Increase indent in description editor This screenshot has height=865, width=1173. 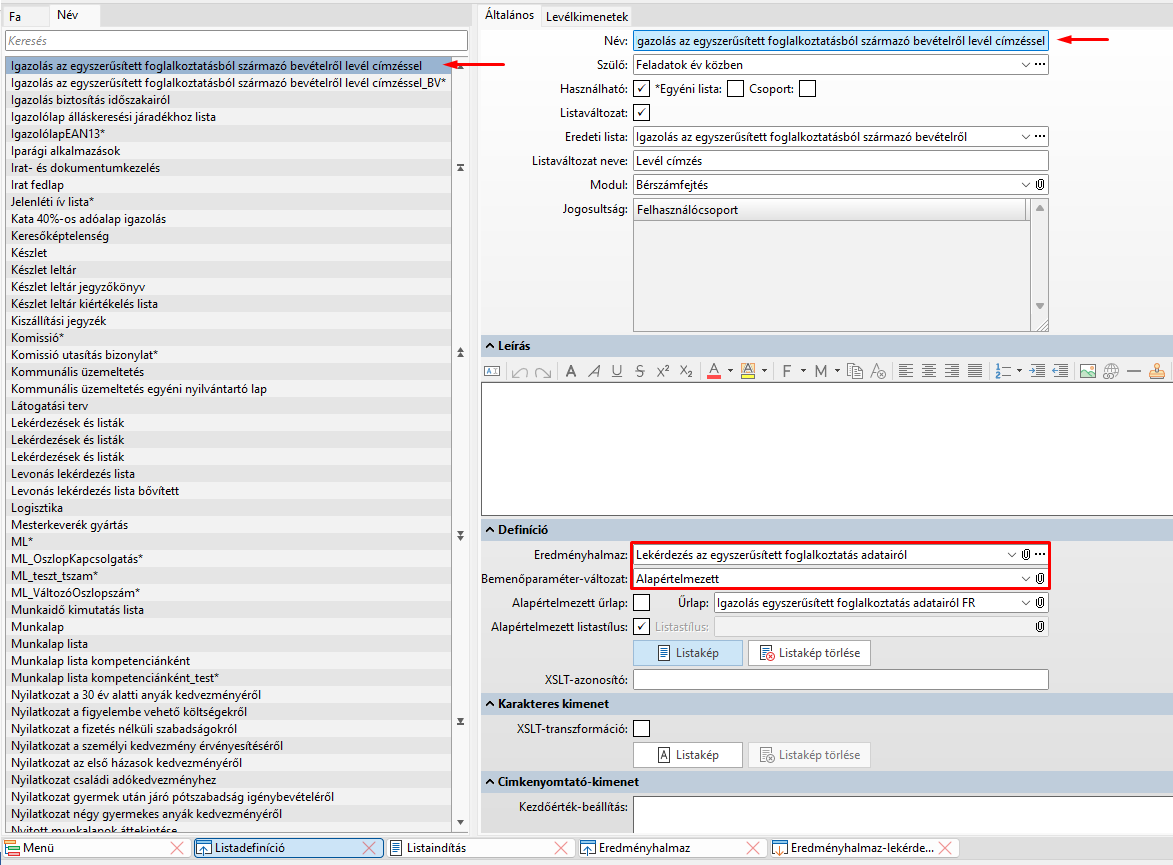[x=1038, y=371]
